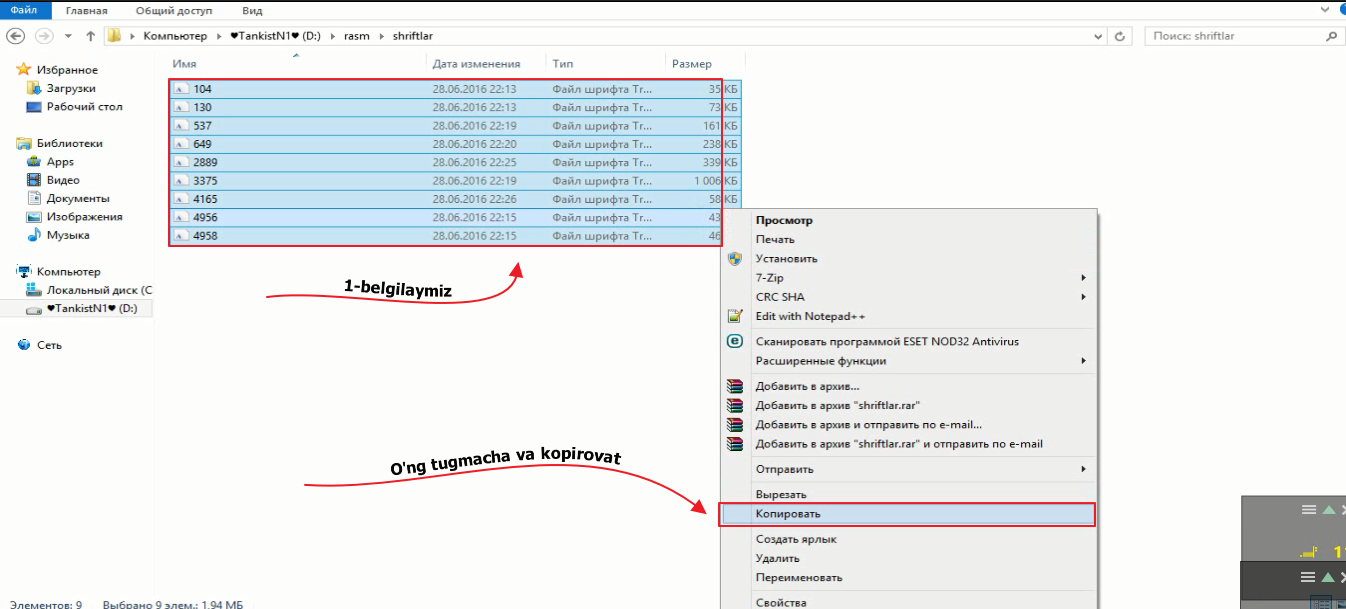Select font file 2889
The width and height of the screenshot is (1346, 609).
(455, 162)
